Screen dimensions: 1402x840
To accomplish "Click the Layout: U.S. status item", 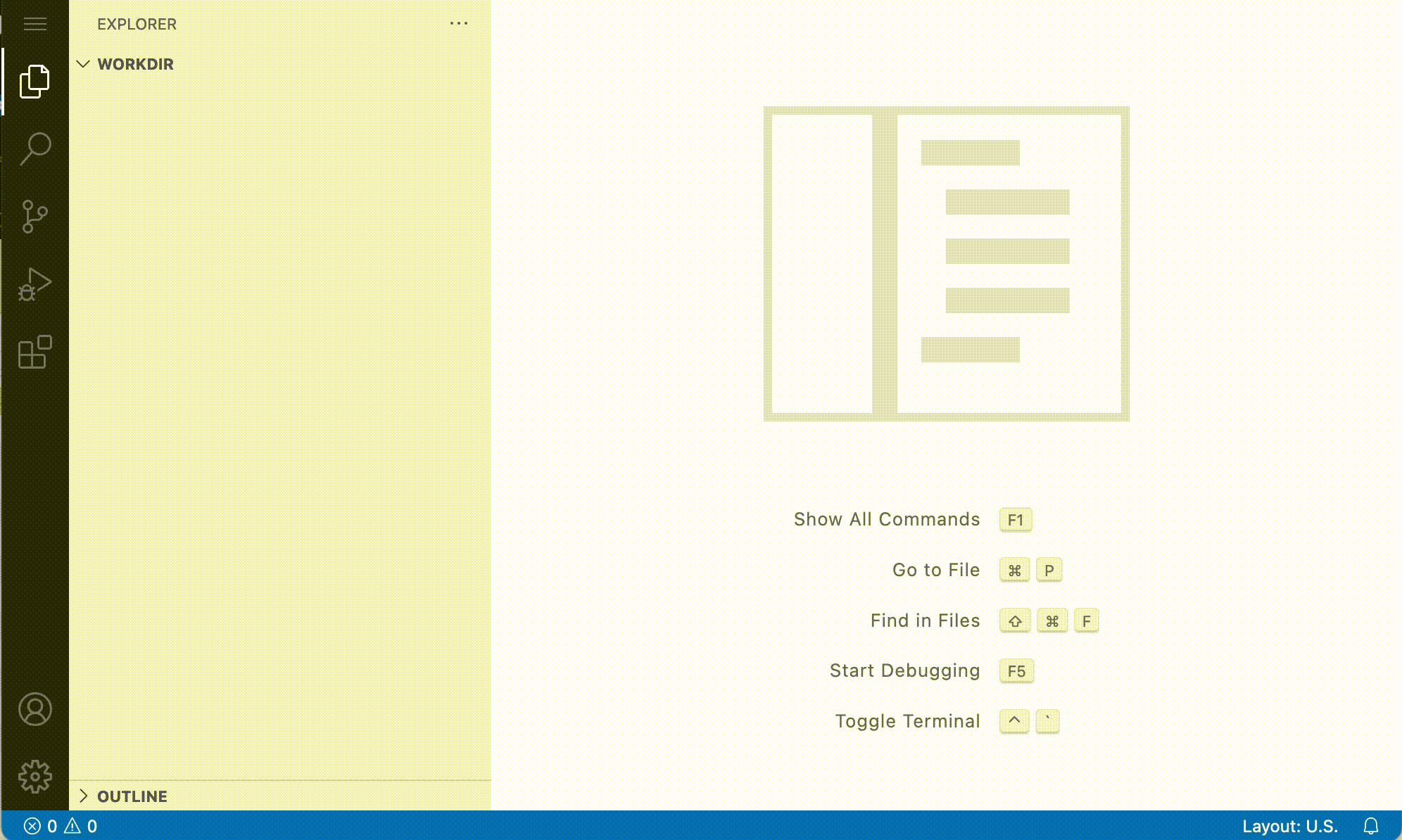I will (1289, 826).
